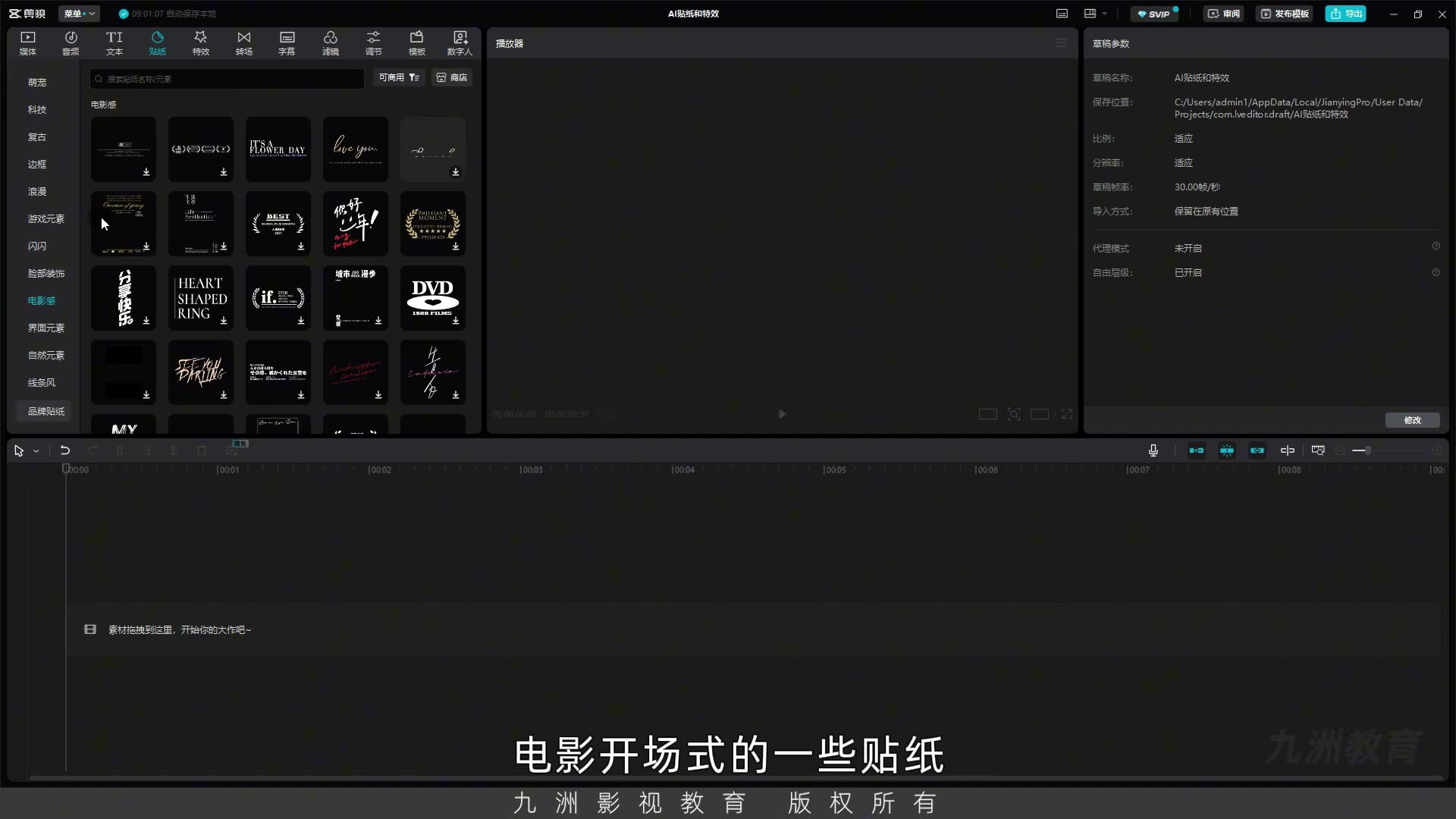Toggle player fullscreen icon

coord(1067,414)
